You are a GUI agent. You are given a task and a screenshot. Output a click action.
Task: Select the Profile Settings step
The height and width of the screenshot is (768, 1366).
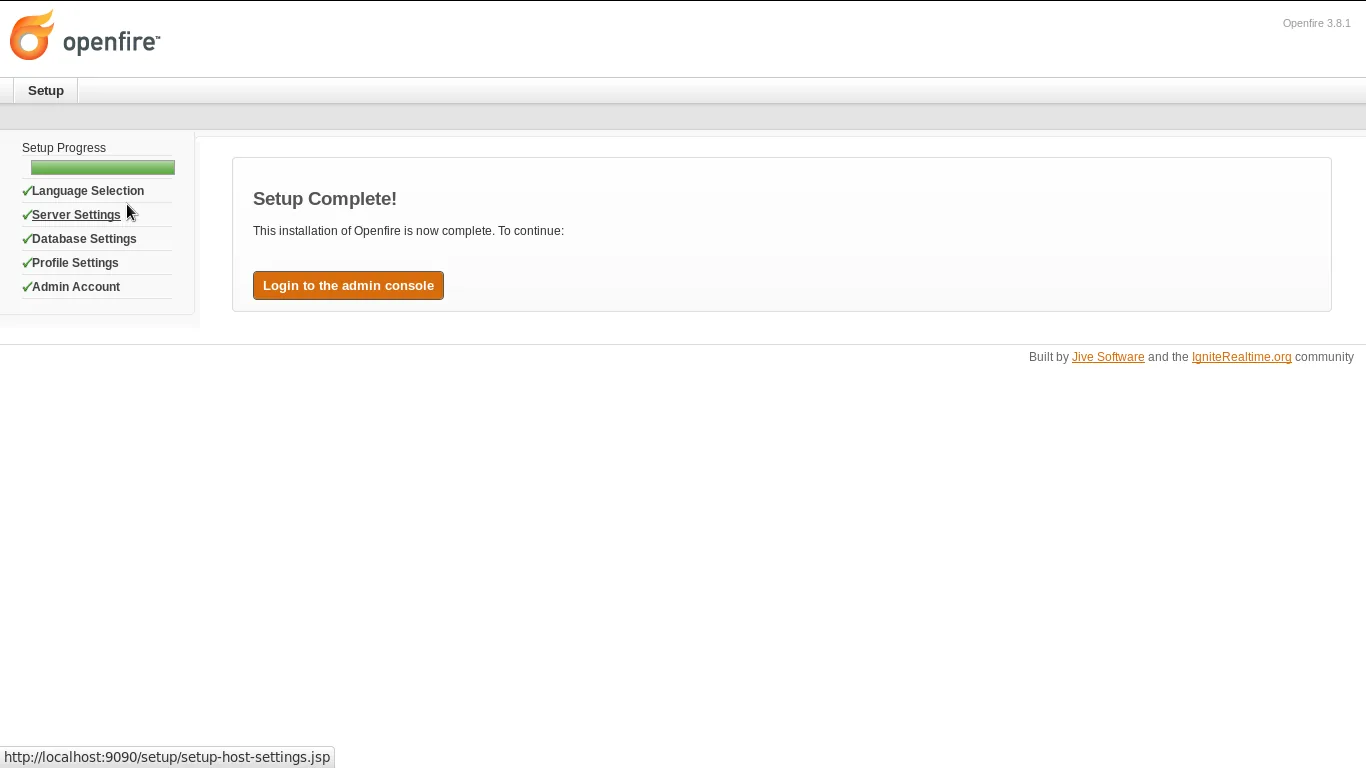click(x=75, y=263)
